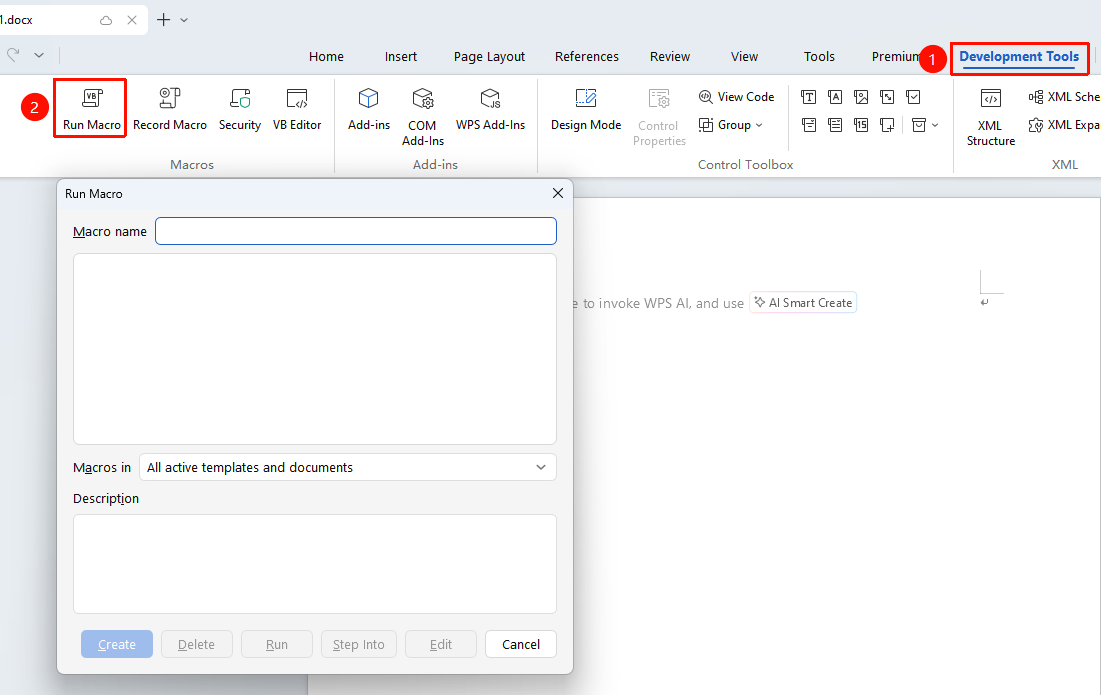This screenshot has height=695, width=1101.
Task: Click the XML Schema button
Action: (1064, 97)
